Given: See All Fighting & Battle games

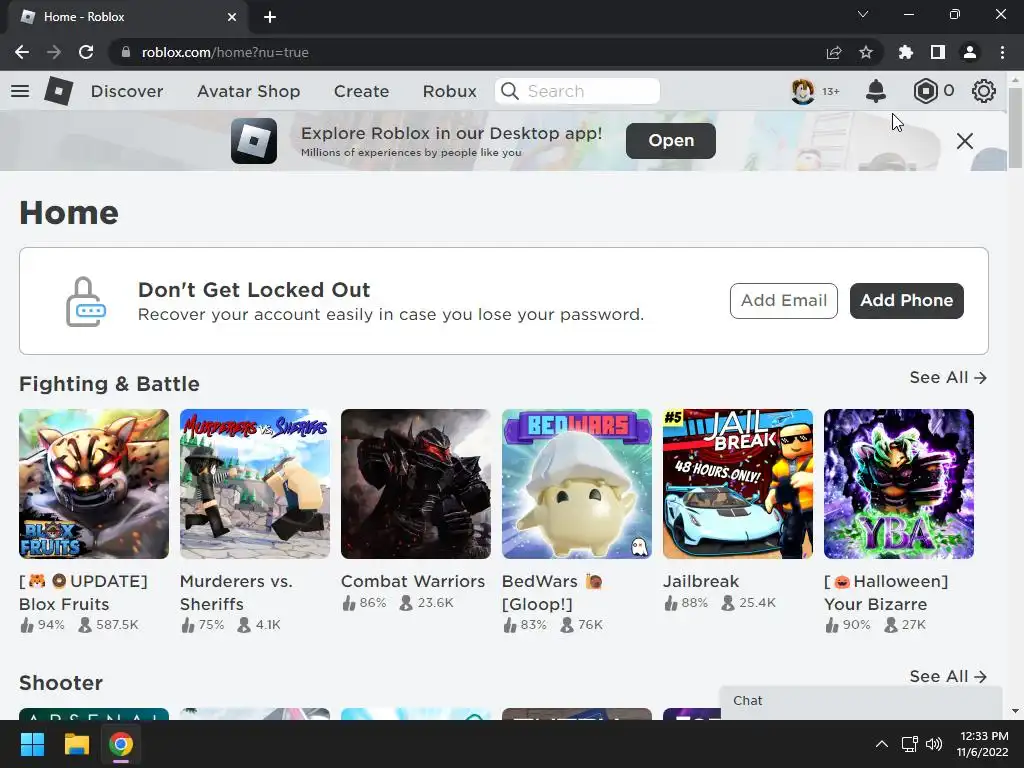Looking at the screenshot, I should point(948,377).
